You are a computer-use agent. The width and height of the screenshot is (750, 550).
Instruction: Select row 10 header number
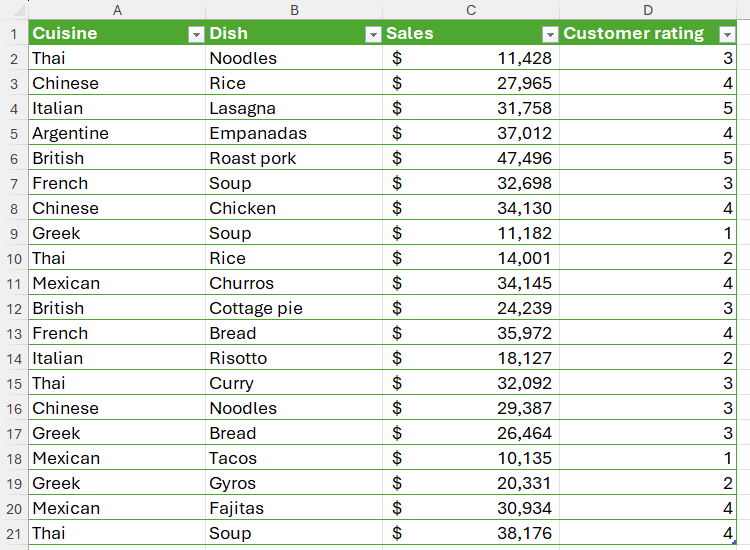pos(14,258)
